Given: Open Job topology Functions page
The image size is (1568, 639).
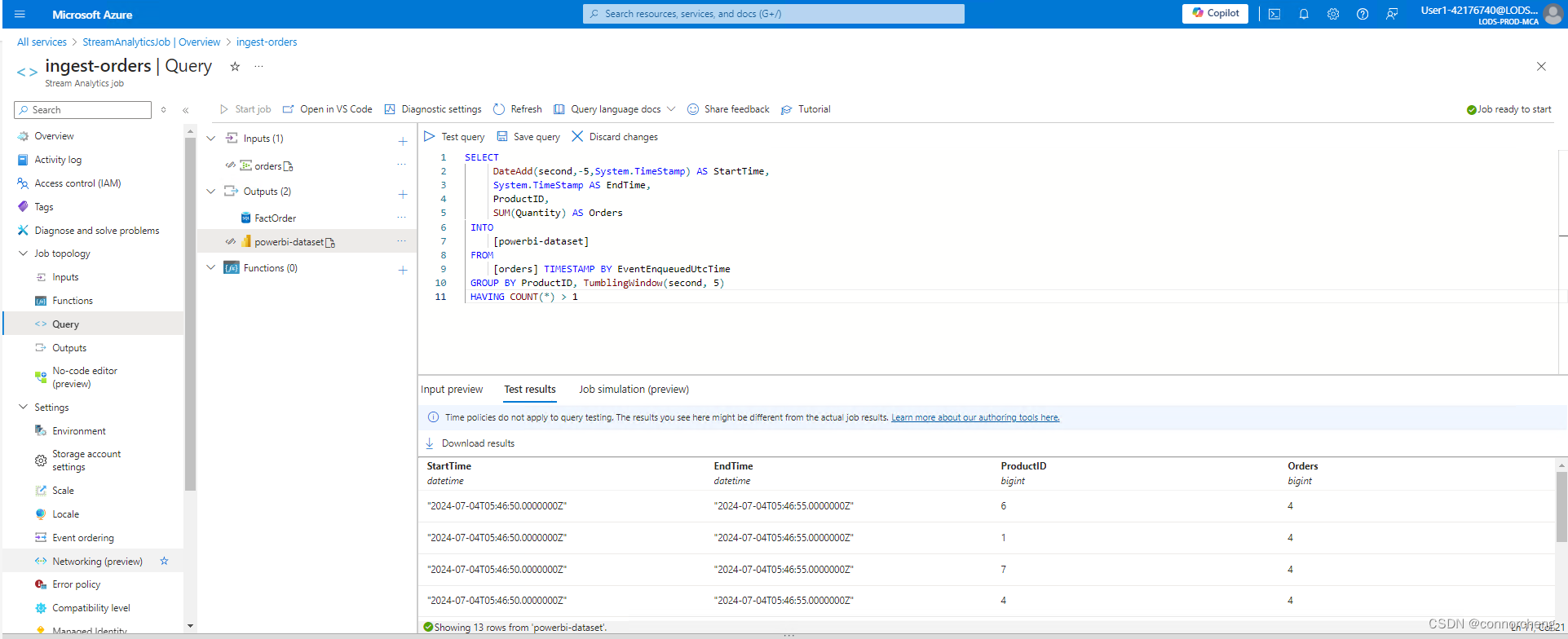Looking at the screenshot, I should 73,301.
